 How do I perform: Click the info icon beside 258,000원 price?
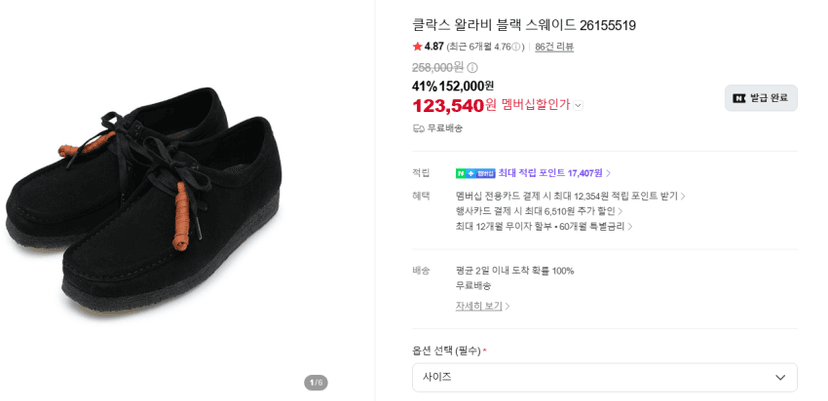point(473,68)
